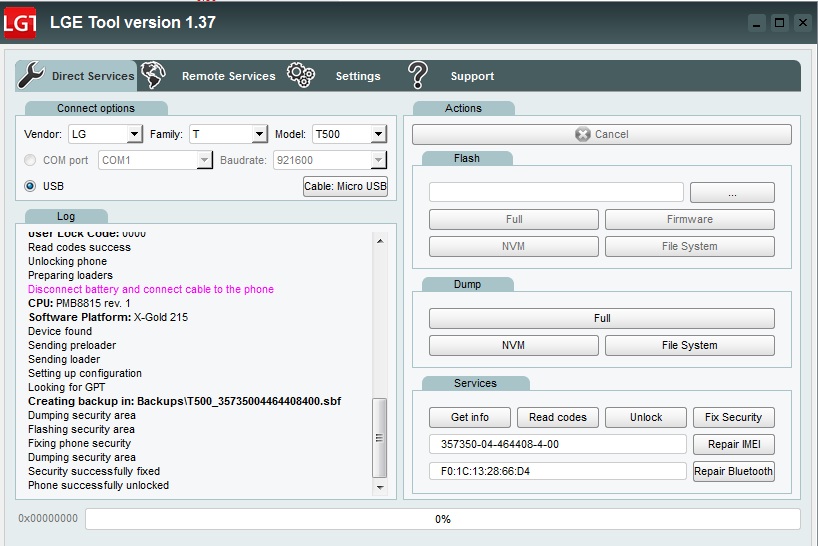Go to the Support tab
The width and height of the screenshot is (818, 546).
tap(472, 76)
